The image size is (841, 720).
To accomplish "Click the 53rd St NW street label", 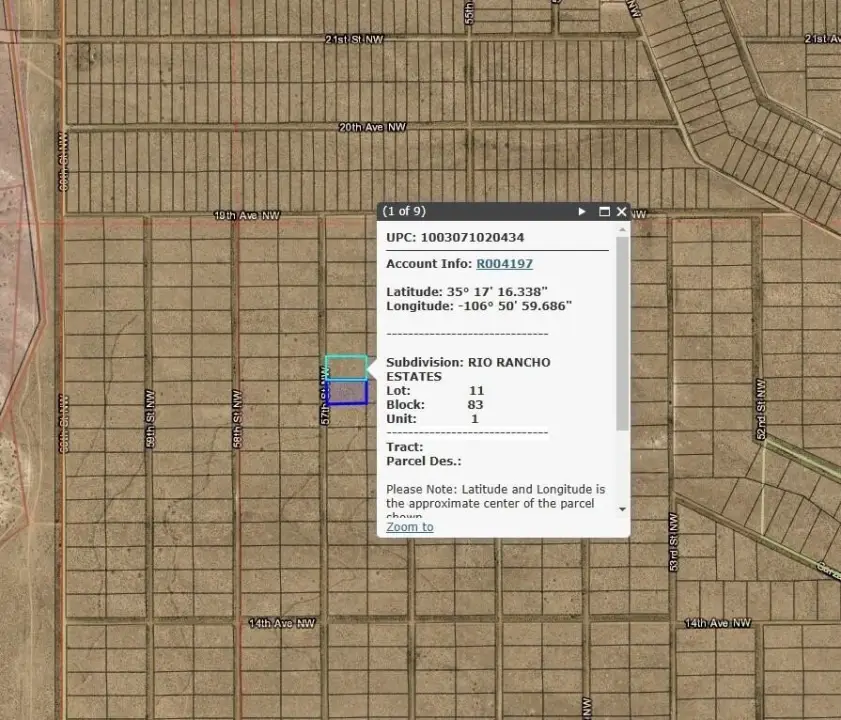I will pos(676,552).
